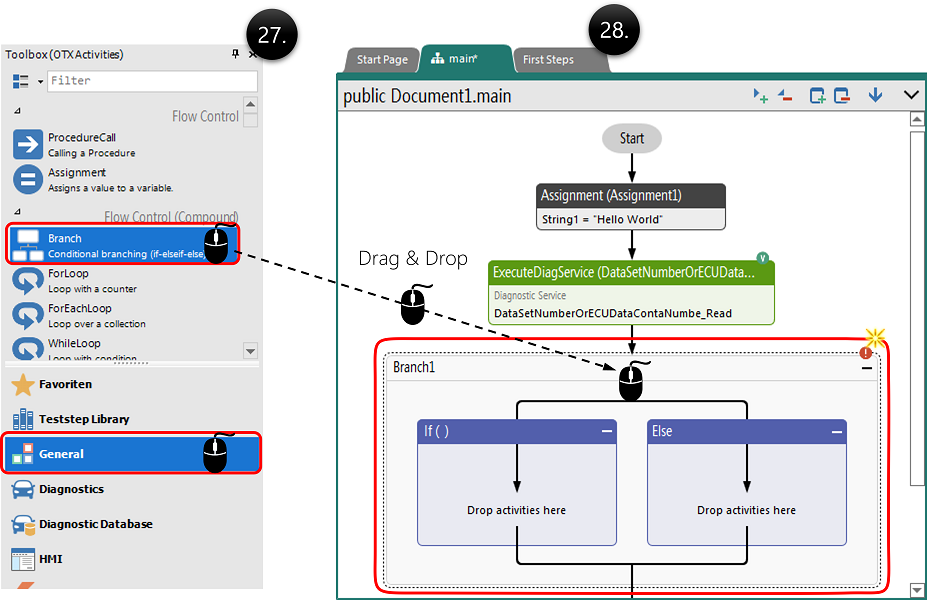Select the ProcedureCall activity icon
The height and width of the screenshot is (600, 927).
28,145
